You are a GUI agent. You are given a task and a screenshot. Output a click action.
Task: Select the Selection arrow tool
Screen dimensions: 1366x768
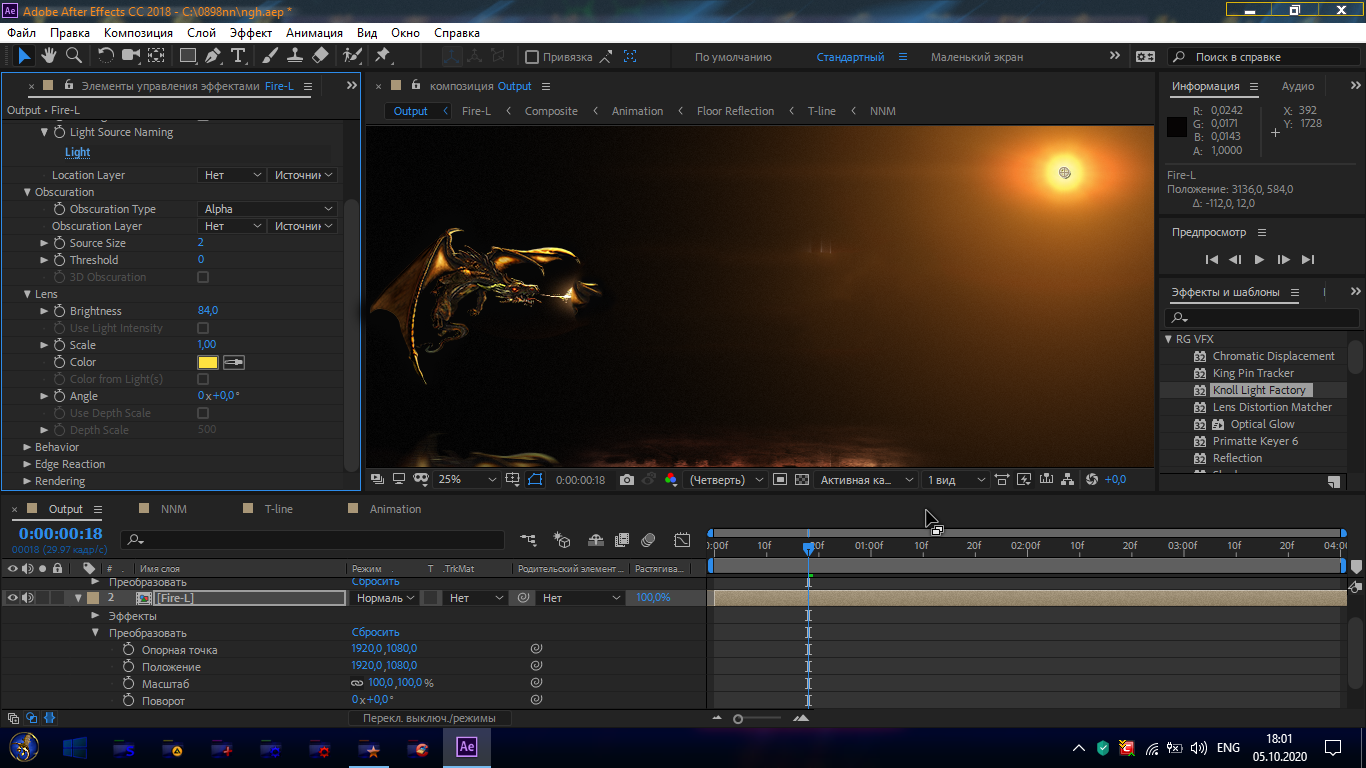pos(24,56)
